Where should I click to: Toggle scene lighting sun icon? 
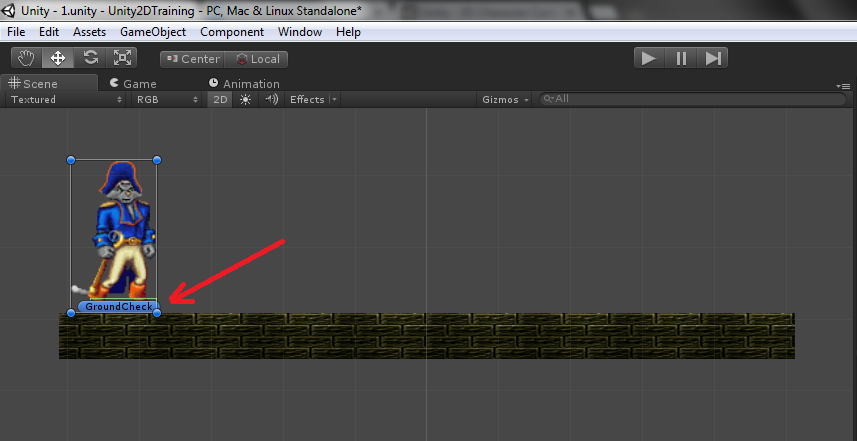click(245, 99)
